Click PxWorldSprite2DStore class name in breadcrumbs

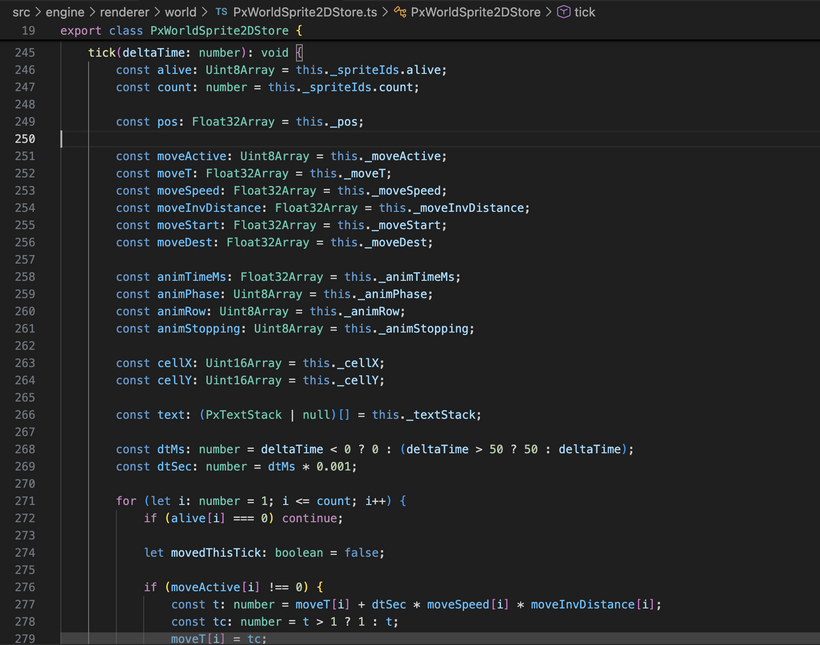pyautogui.click(x=475, y=12)
